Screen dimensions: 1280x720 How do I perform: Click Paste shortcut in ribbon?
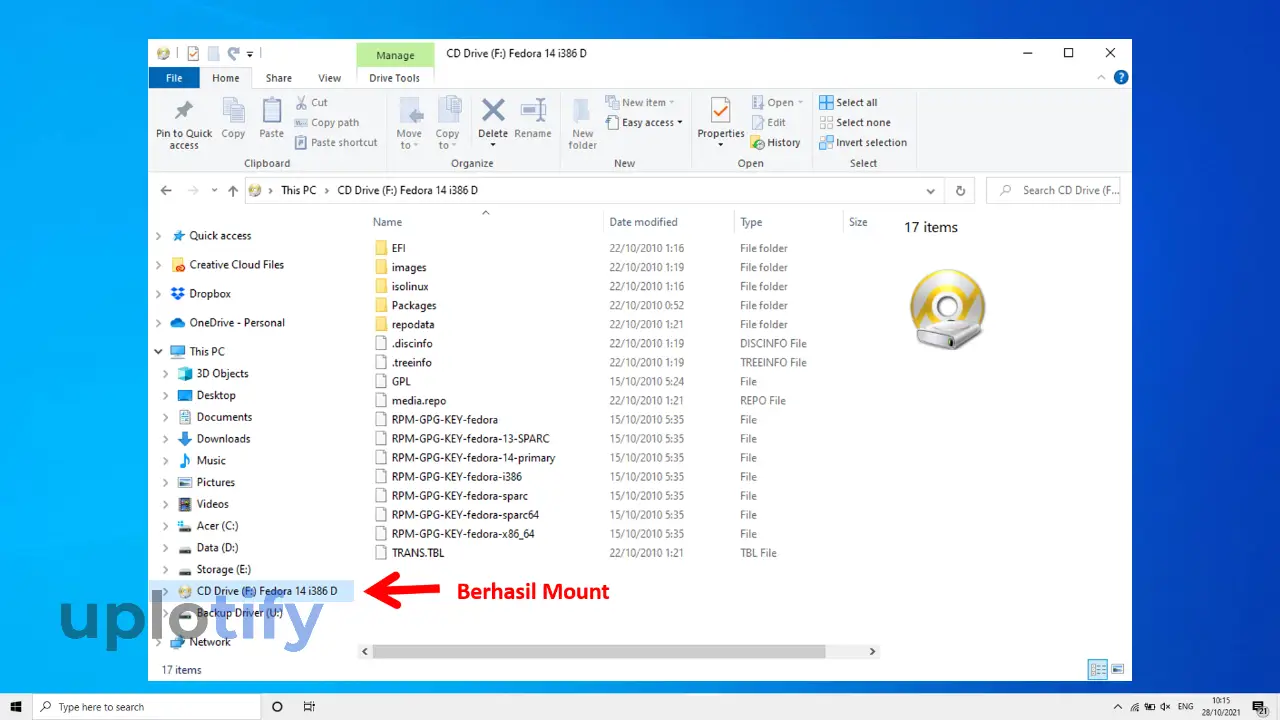[336, 142]
